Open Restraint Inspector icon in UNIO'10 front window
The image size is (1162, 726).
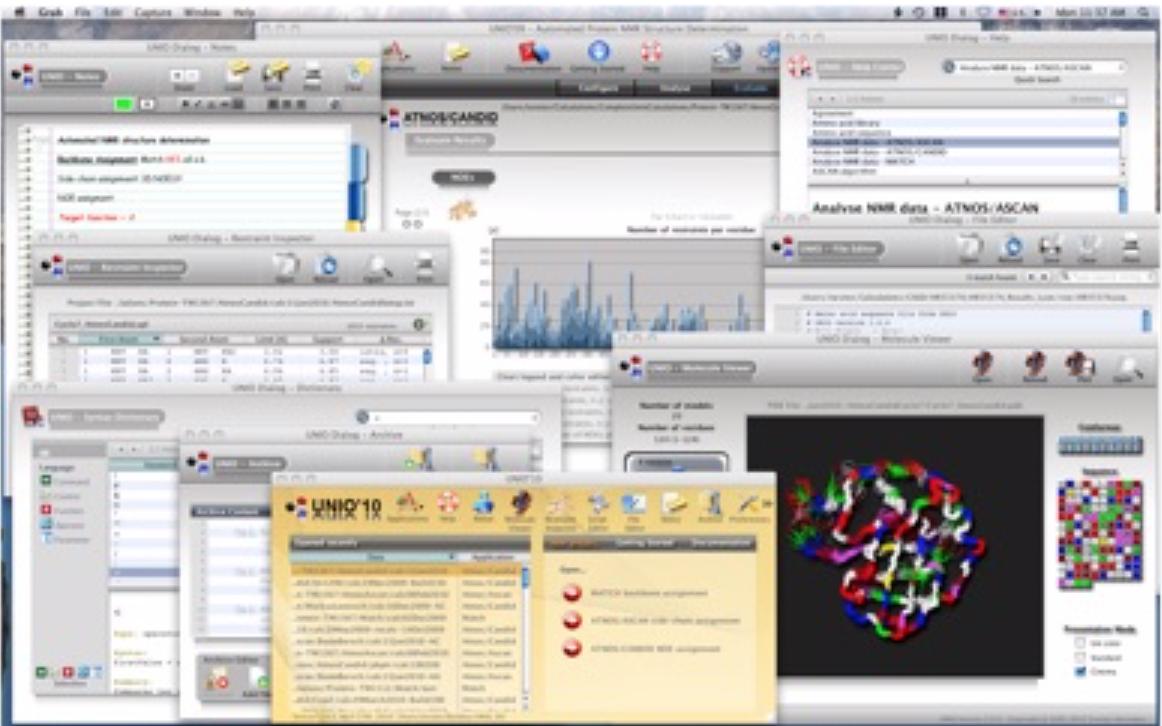(x=560, y=508)
